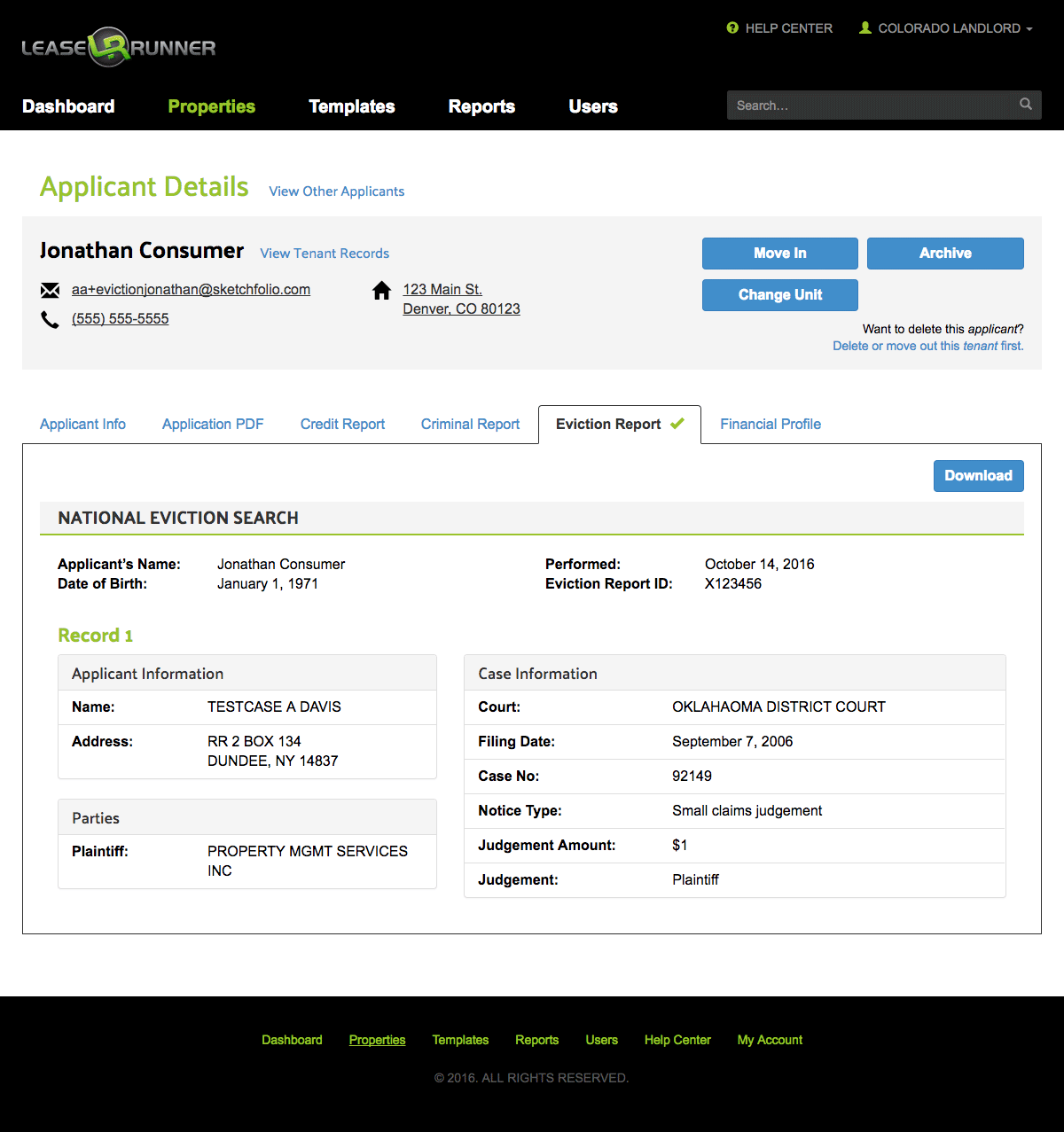Click the phone icon beside (555) 555-5555

point(50,318)
